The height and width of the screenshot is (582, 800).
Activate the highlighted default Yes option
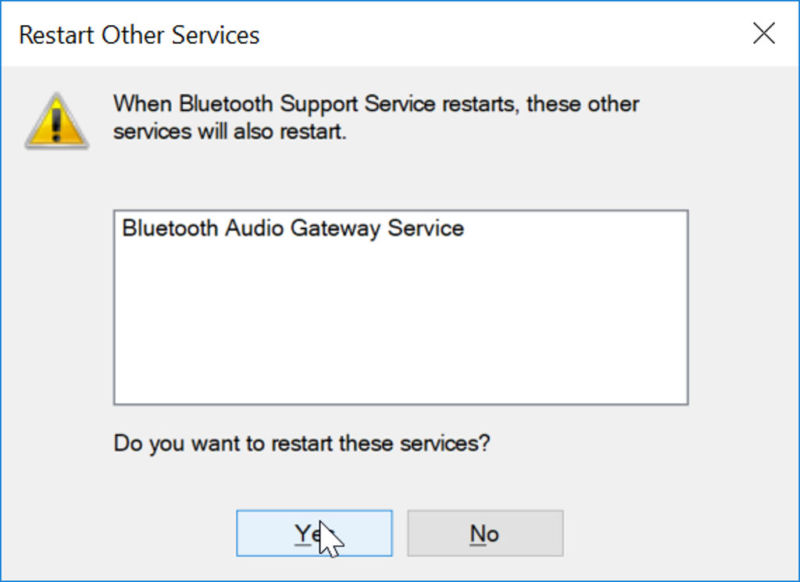point(313,532)
